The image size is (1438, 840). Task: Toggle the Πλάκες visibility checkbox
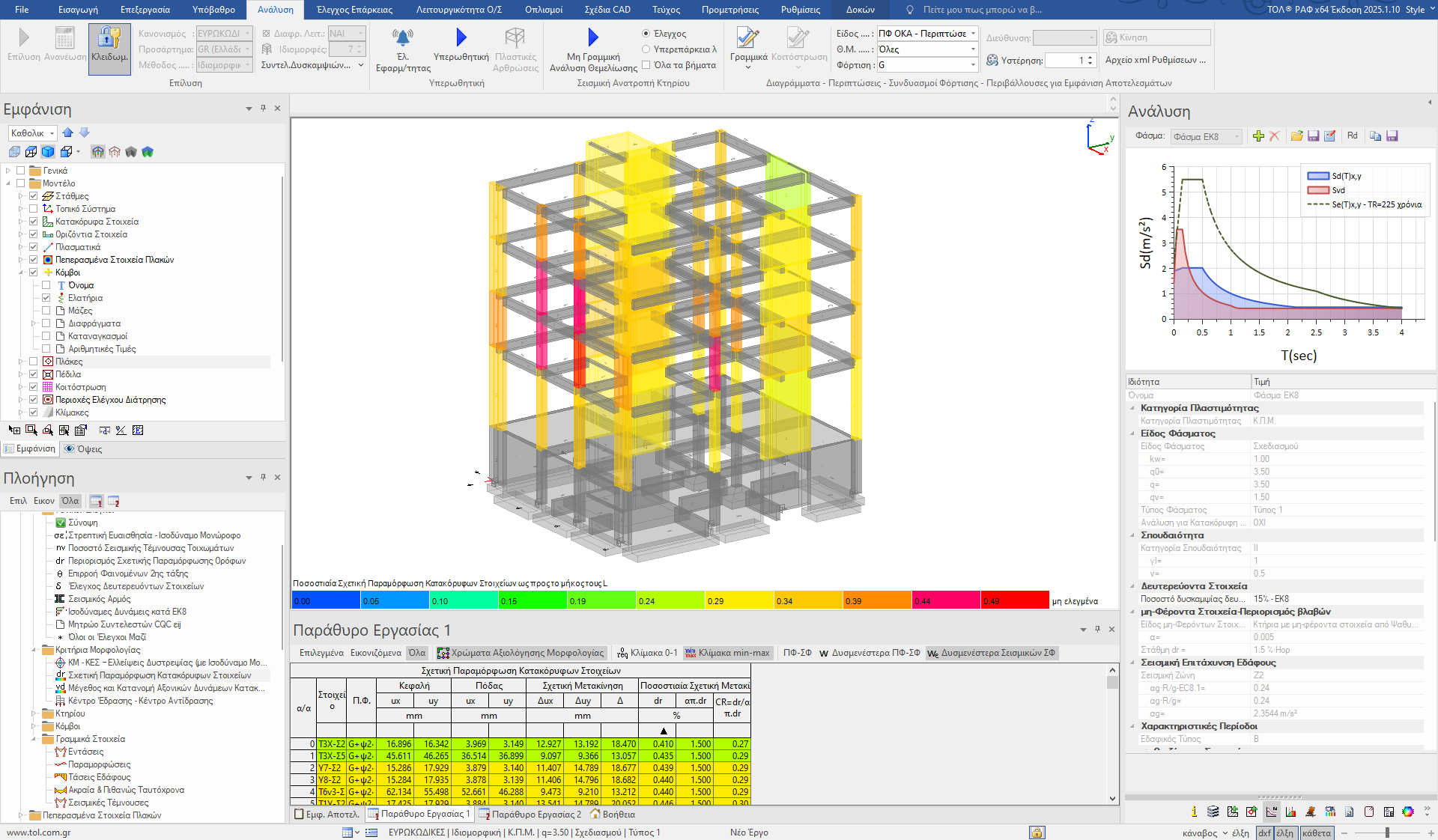click(x=34, y=362)
